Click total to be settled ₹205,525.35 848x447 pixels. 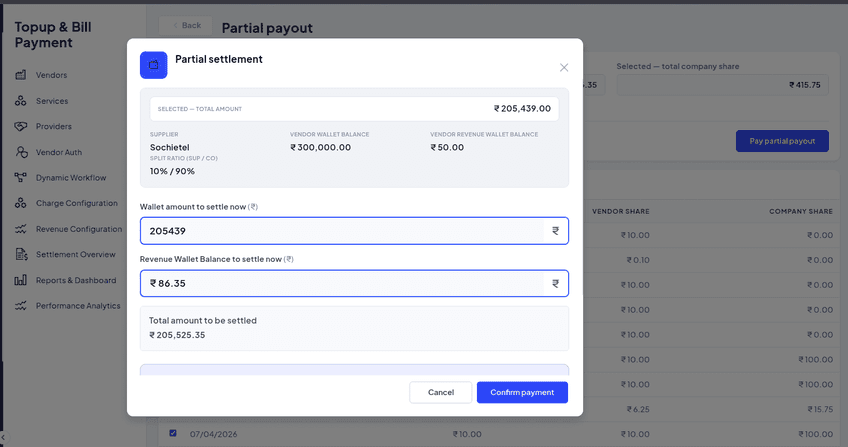click(177, 335)
